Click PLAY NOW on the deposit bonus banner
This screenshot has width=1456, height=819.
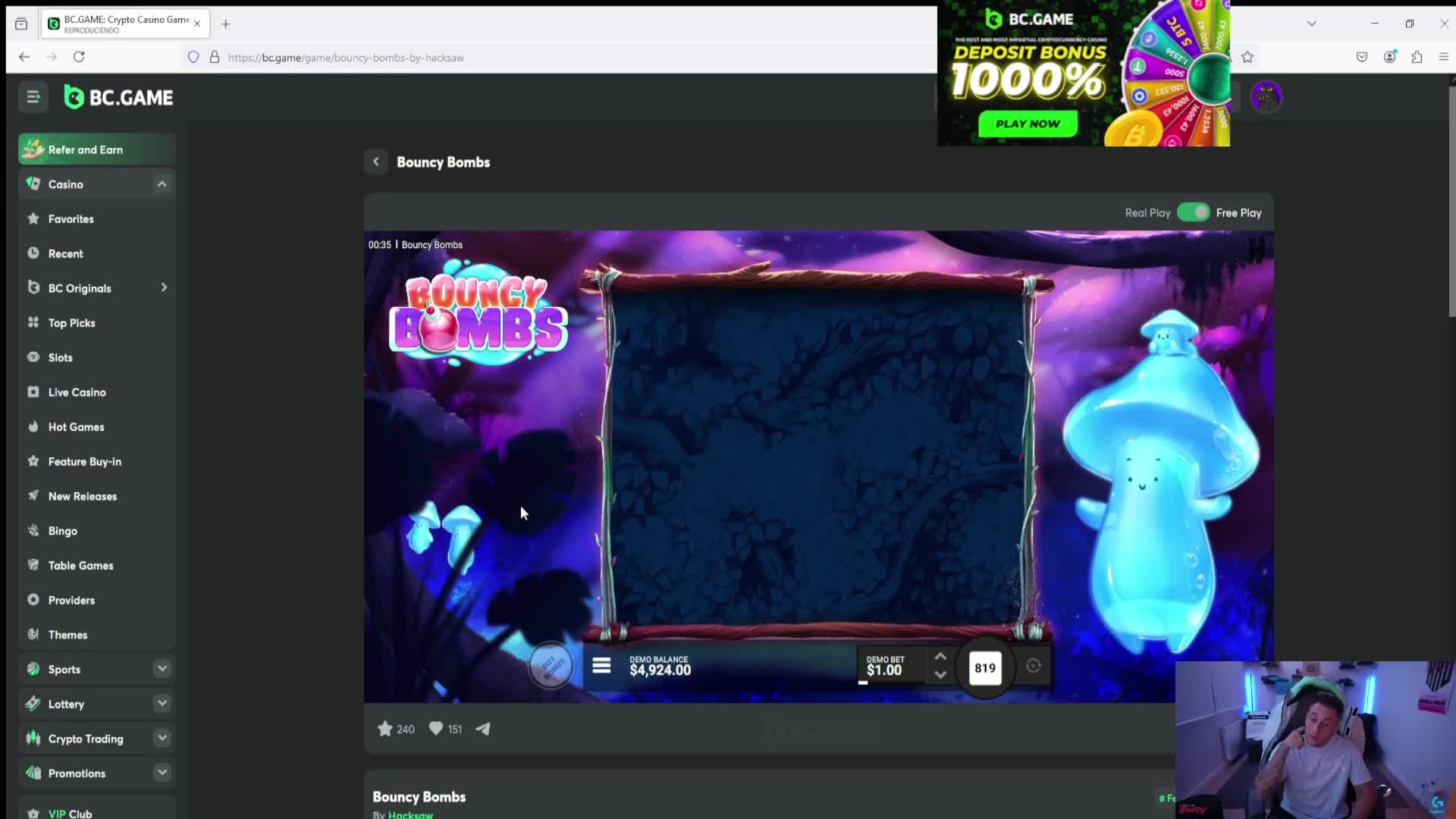(x=1028, y=124)
